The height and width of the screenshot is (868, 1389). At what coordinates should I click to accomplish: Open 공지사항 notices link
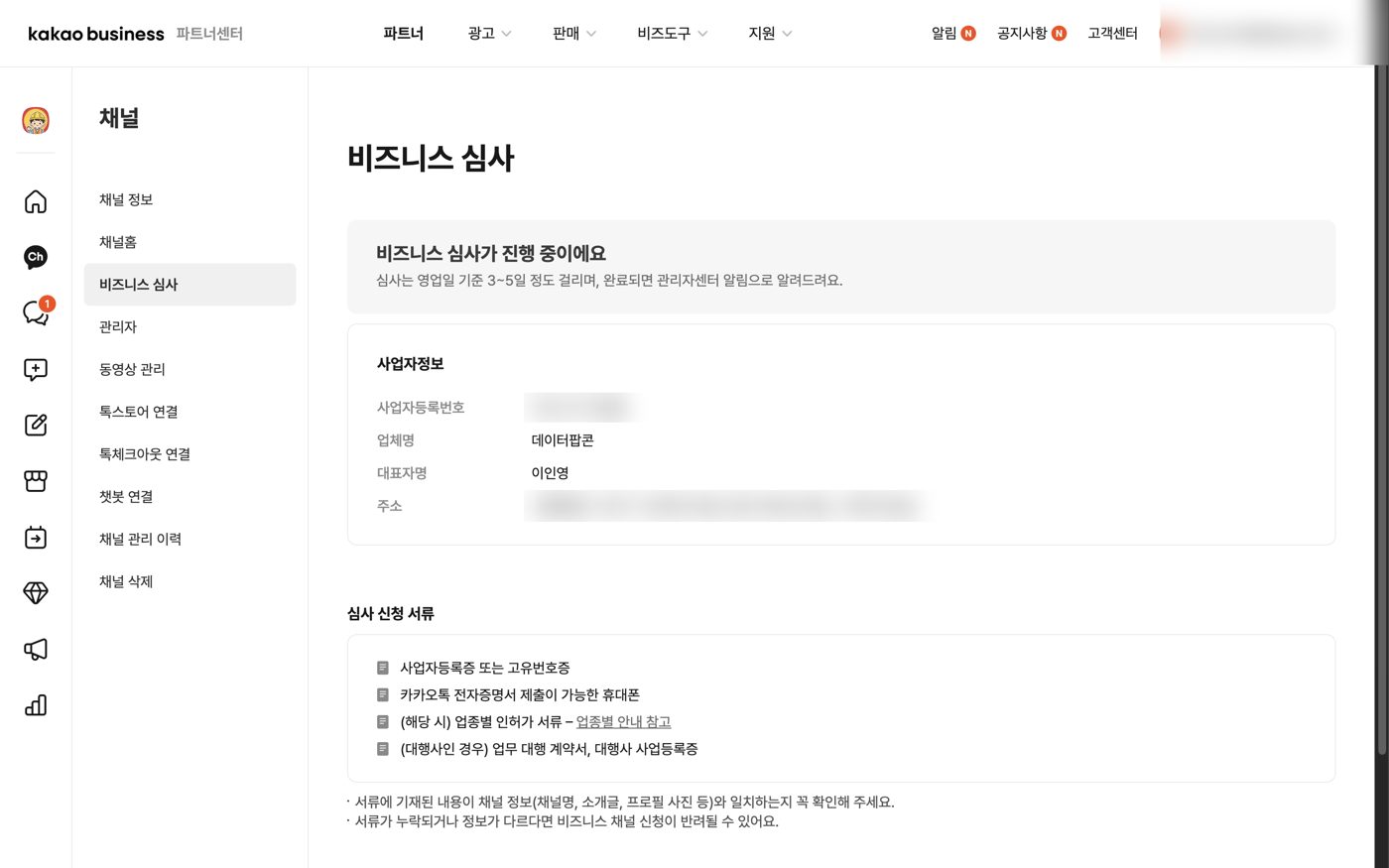1022,34
